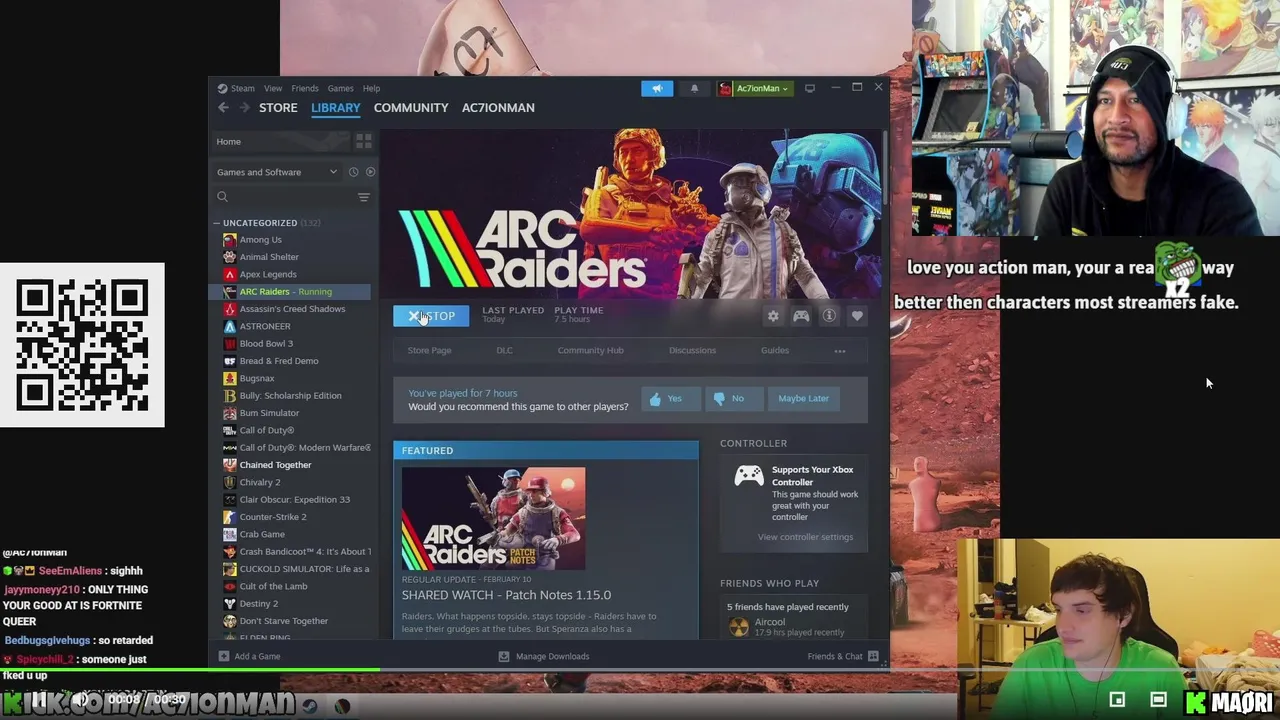The width and height of the screenshot is (1280, 720).
Task: Click the Among Us game icon
Action: click(x=230, y=240)
